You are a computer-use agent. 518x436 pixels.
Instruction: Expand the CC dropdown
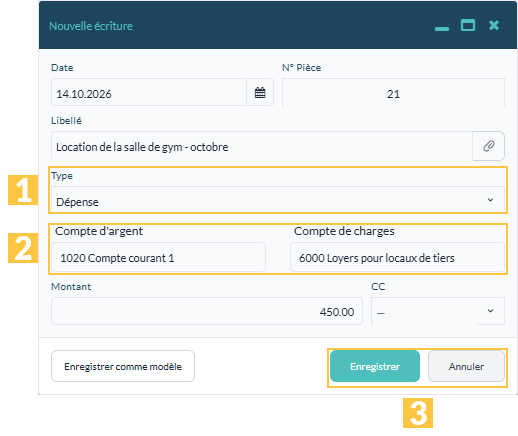click(438, 311)
